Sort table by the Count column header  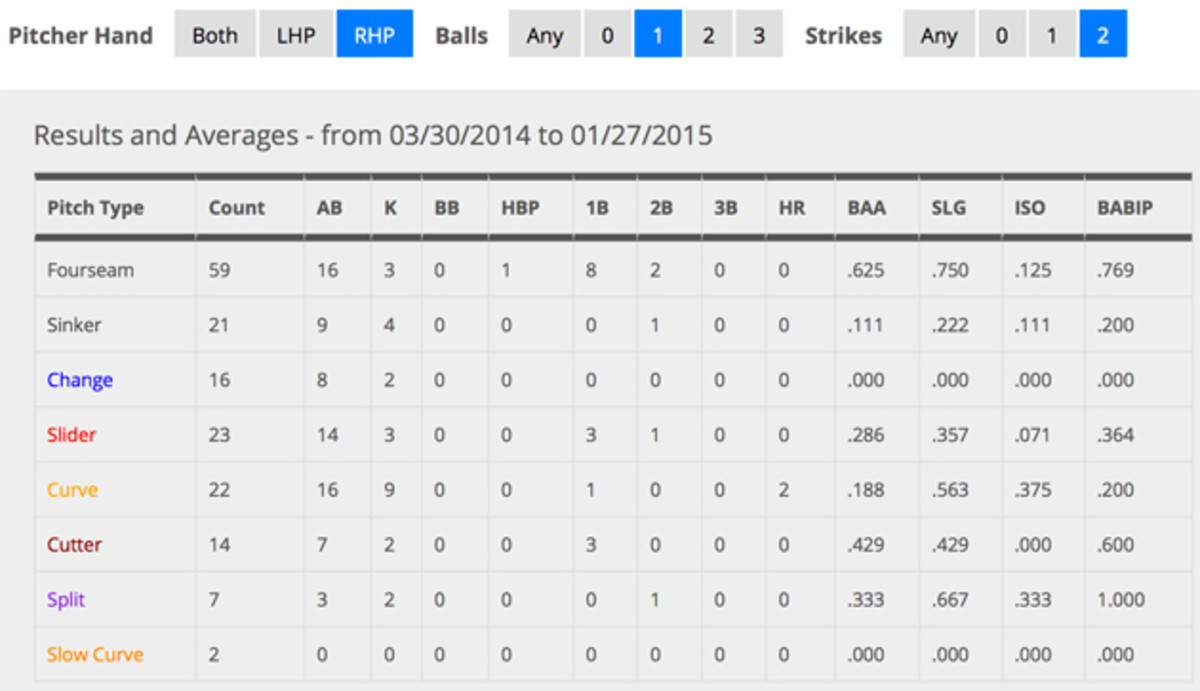coord(236,208)
